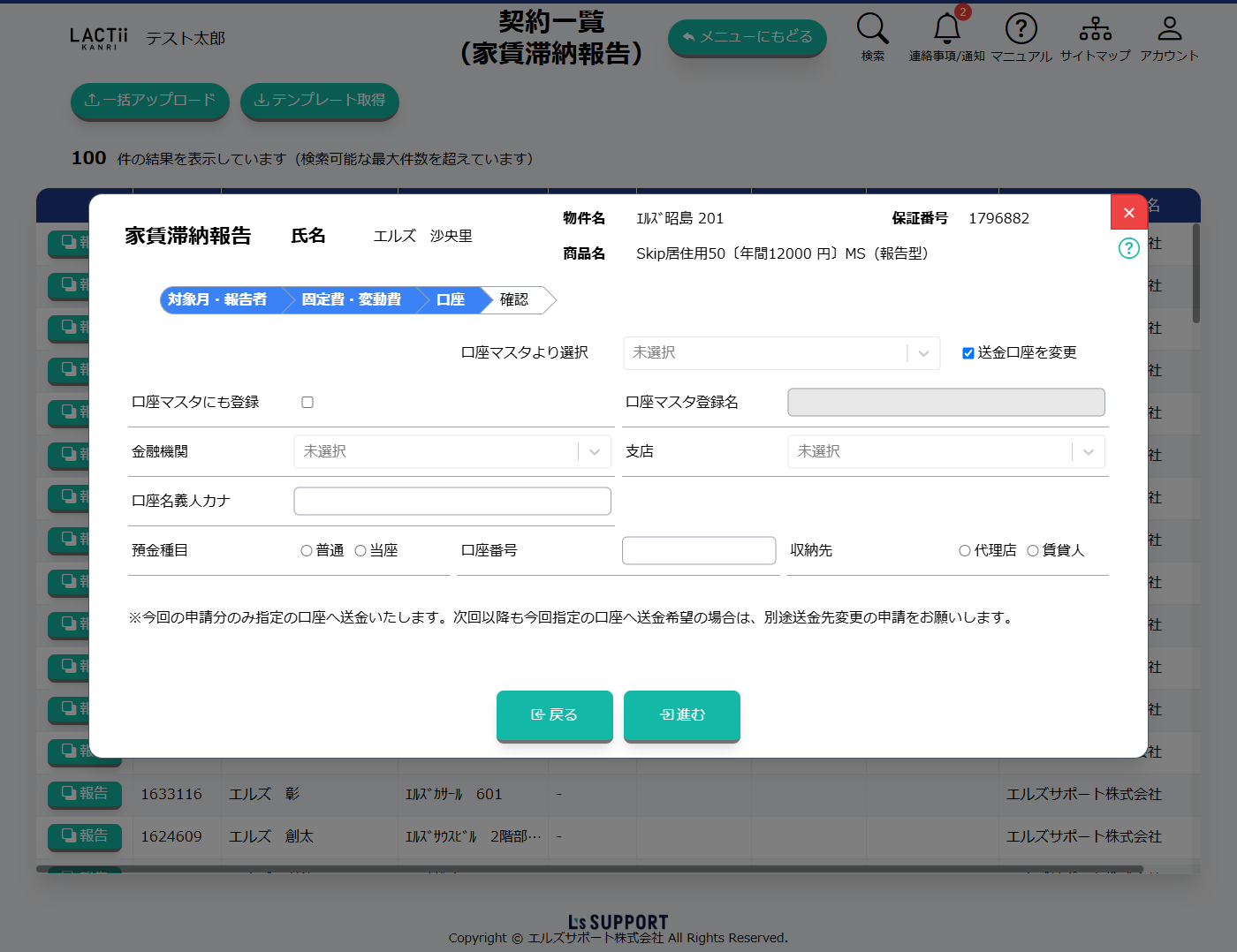The width and height of the screenshot is (1237, 952).
Task: Click the search magnifier icon
Action: click(x=872, y=29)
